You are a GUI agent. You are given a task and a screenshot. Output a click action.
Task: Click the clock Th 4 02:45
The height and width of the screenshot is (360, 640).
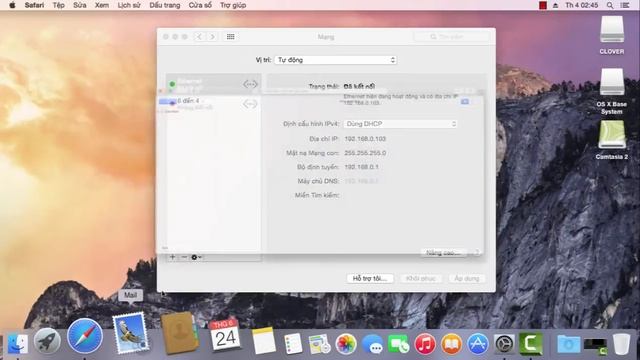click(x=582, y=5)
